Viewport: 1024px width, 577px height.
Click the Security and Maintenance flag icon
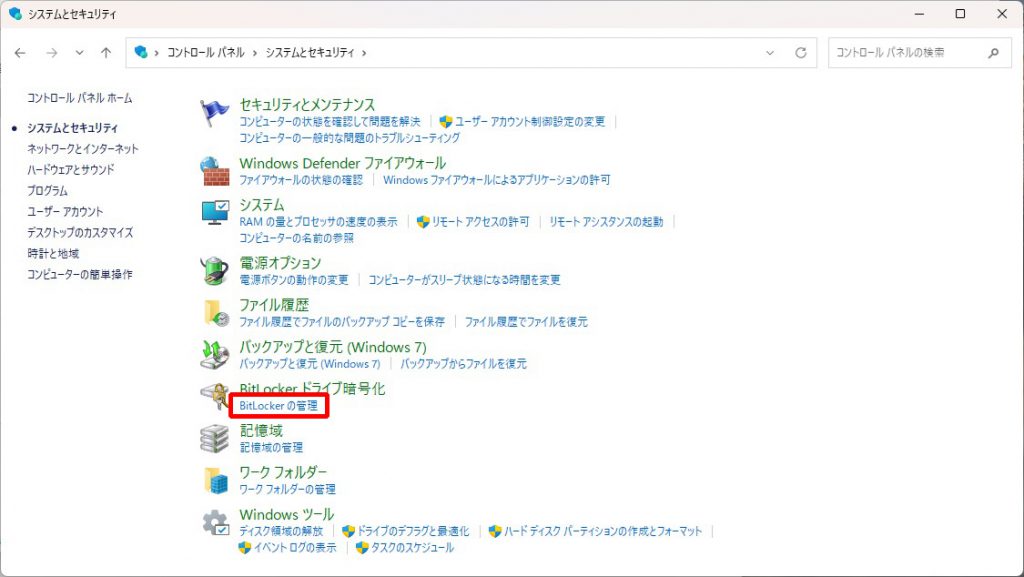click(x=214, y=112)
